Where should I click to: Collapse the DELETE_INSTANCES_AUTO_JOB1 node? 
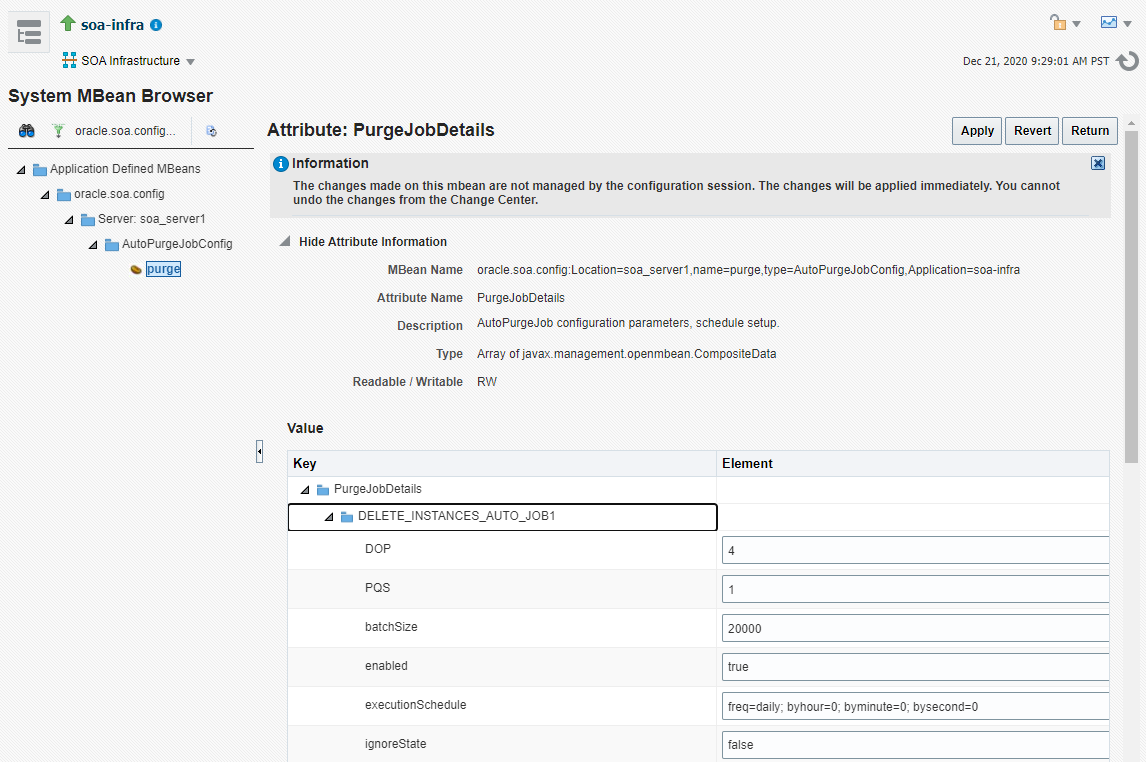[330, 517]
